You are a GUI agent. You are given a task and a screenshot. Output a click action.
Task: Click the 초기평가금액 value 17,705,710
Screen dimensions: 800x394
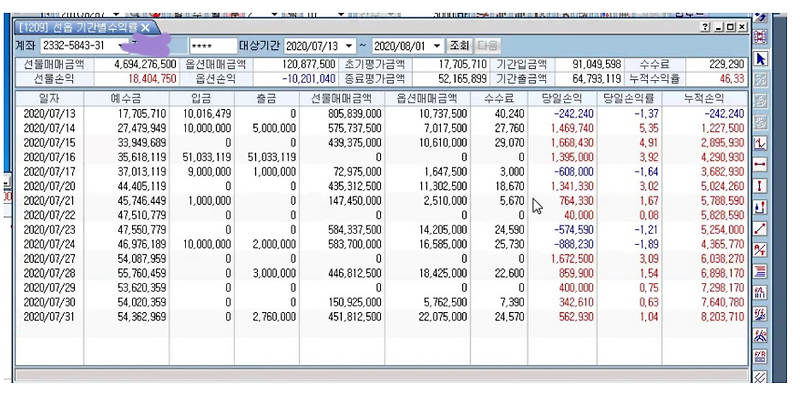(462, 64)
